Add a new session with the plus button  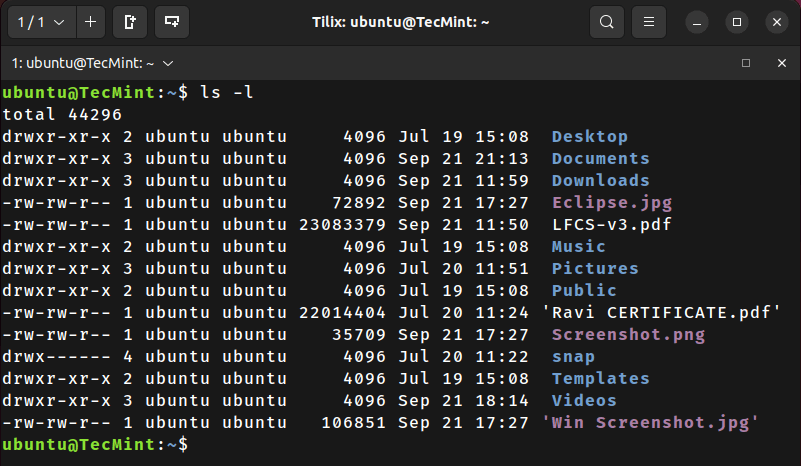point(90,22)
